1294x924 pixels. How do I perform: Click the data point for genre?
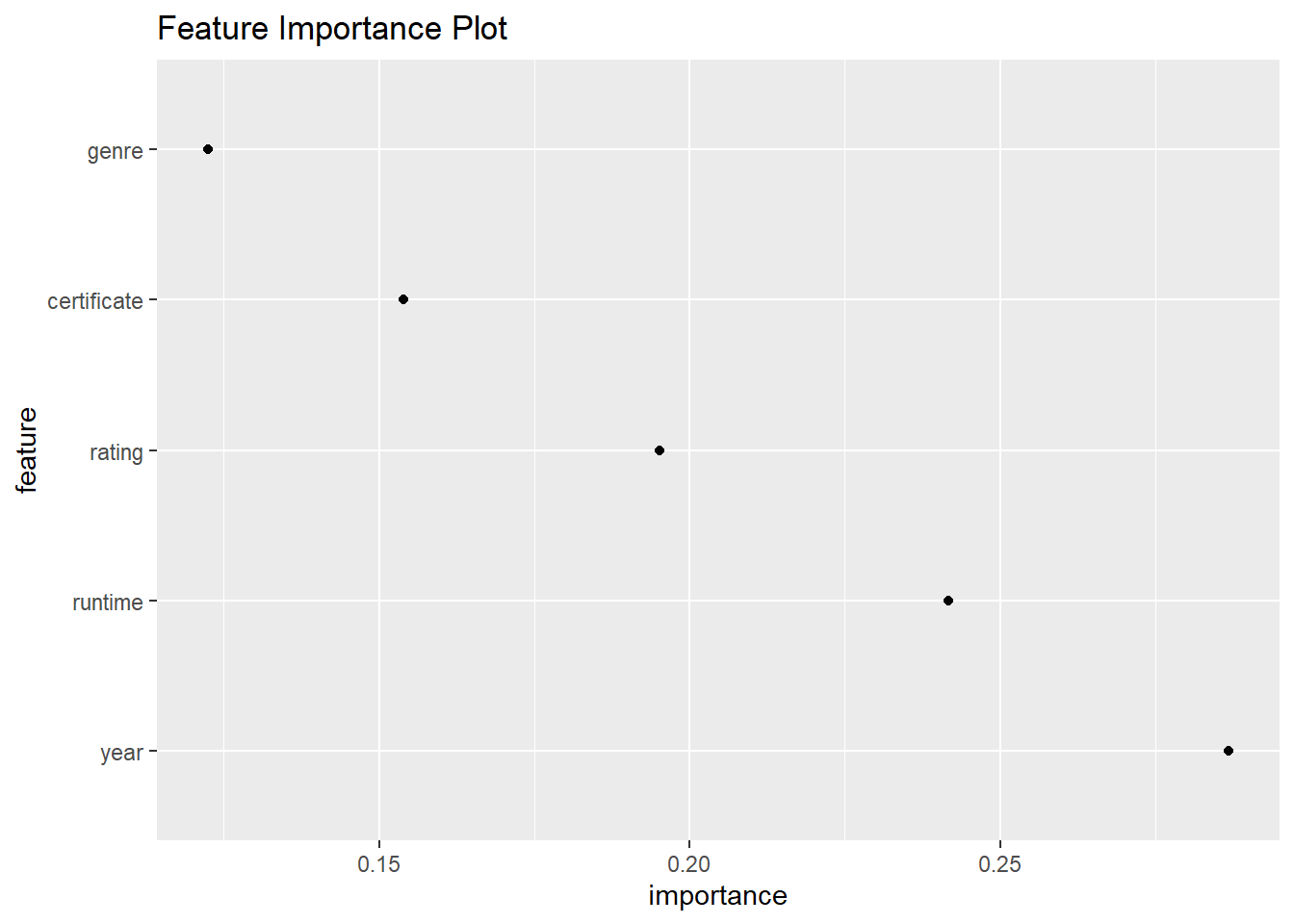(208, 149)
